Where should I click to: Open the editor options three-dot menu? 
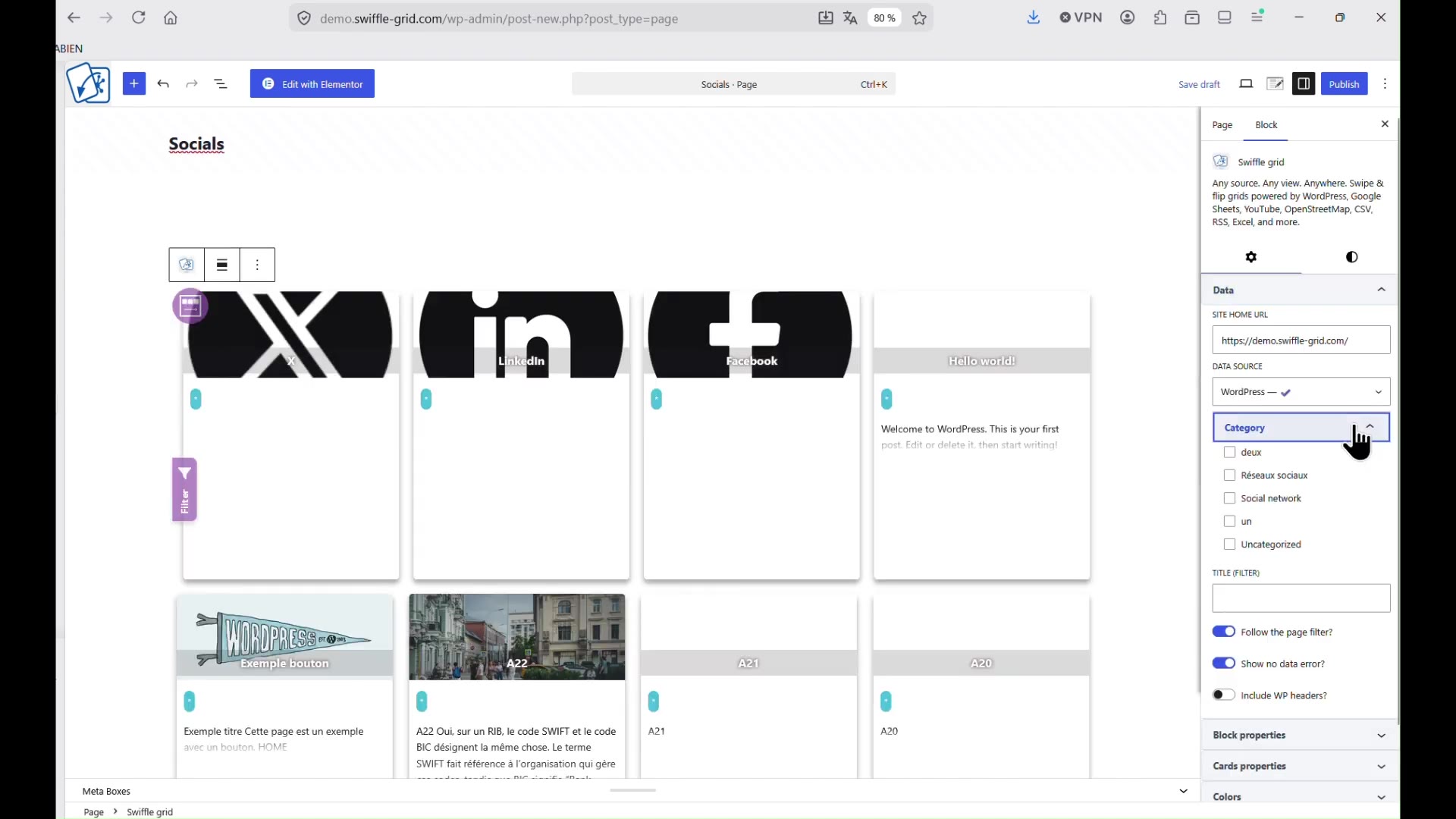[x=1385, y=84]
